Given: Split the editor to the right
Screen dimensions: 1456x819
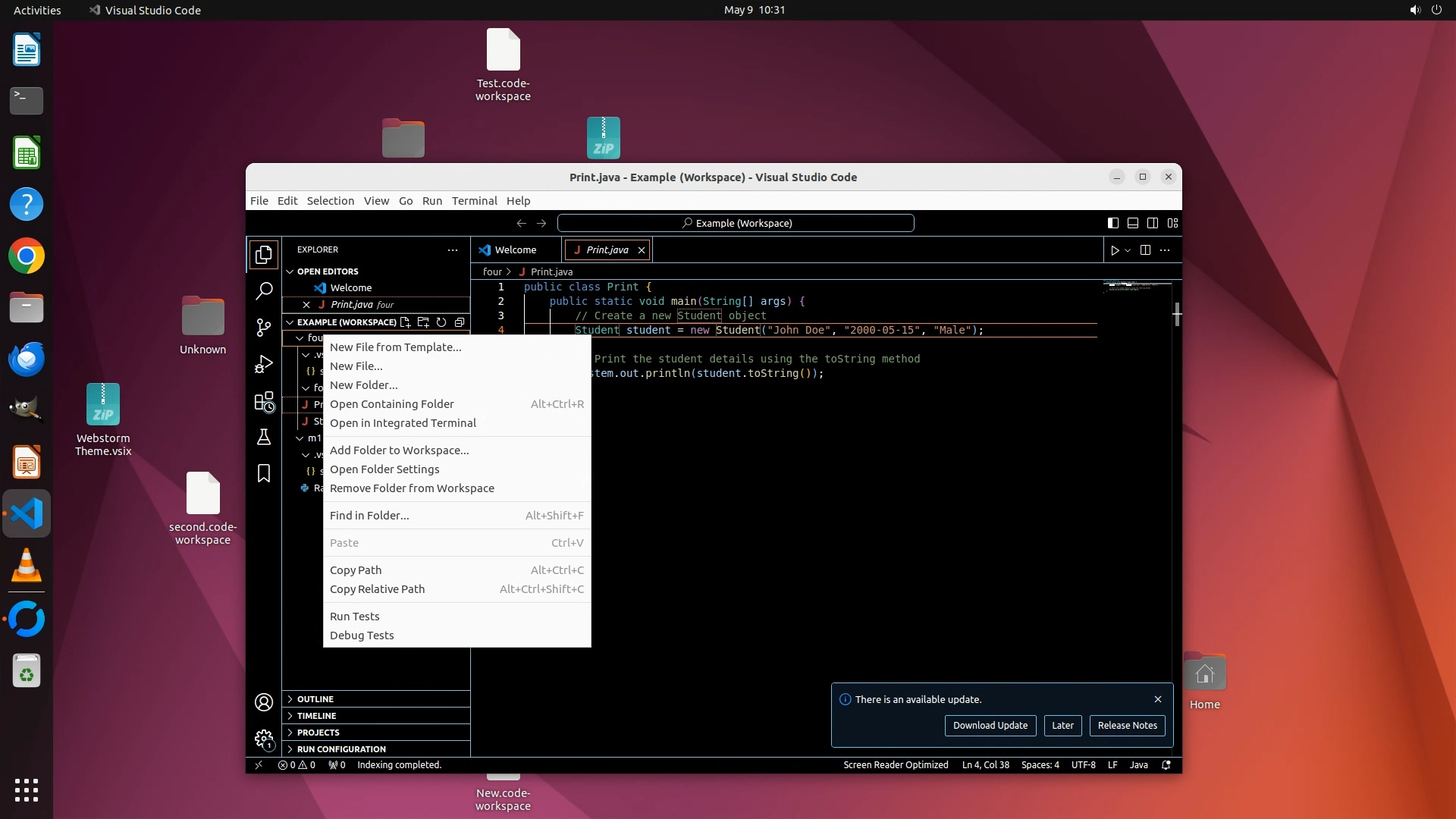Looking at the screenshot, I should pos(1145,250).
